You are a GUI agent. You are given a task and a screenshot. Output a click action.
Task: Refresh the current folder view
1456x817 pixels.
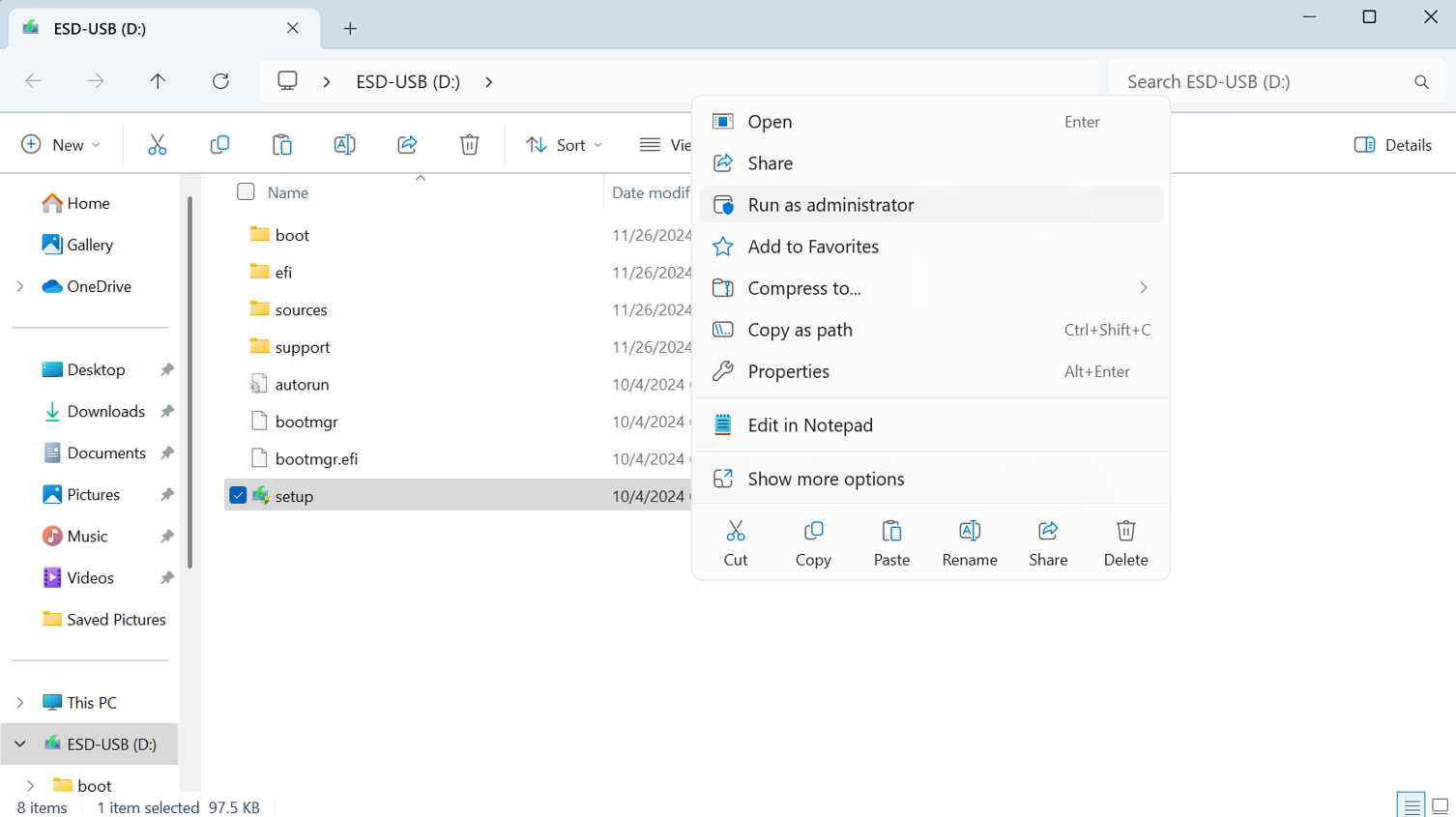pos(220,81)
